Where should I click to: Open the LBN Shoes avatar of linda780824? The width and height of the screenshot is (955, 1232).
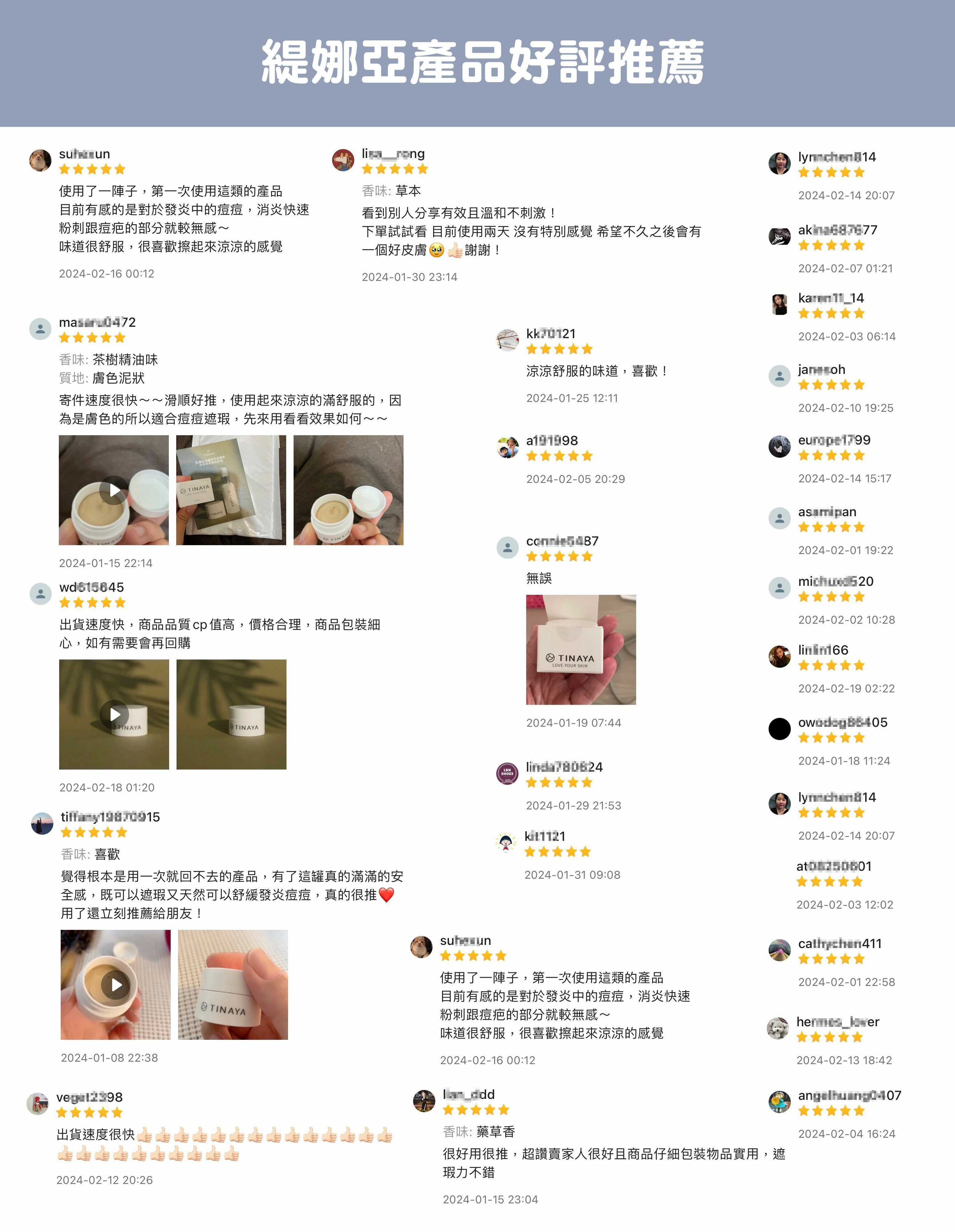pos(507,773)
